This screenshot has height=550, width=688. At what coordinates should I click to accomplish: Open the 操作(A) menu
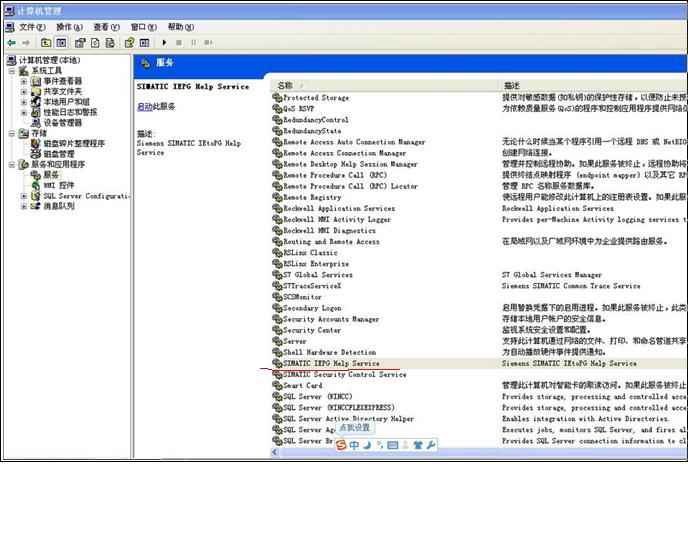coord(69,27)
